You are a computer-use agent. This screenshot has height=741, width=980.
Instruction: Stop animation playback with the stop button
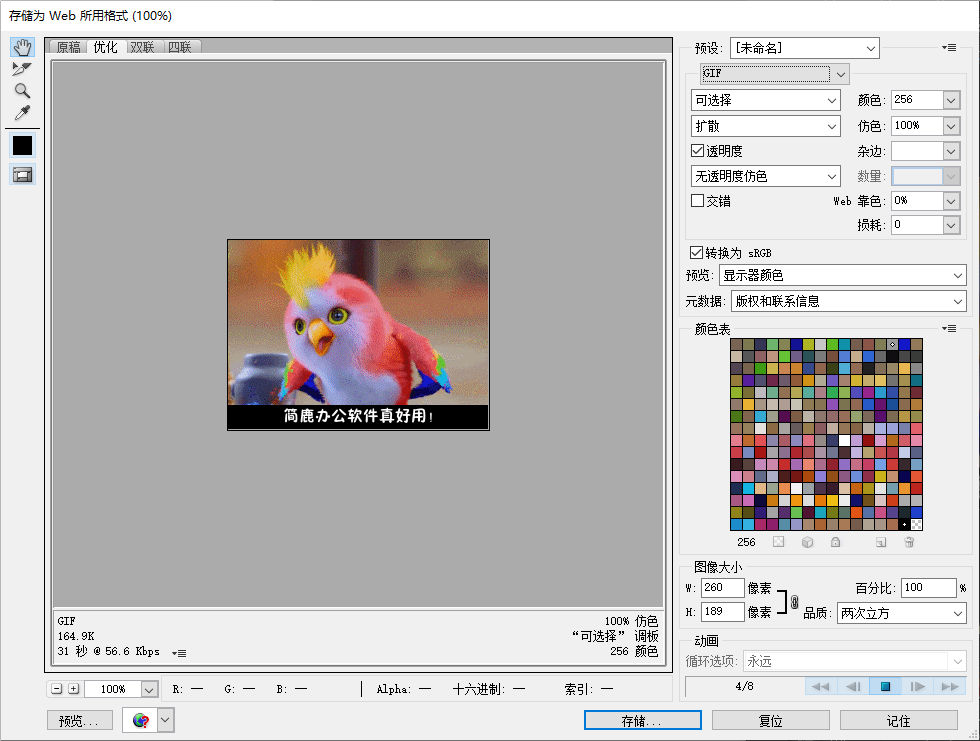tap(885, 687)
